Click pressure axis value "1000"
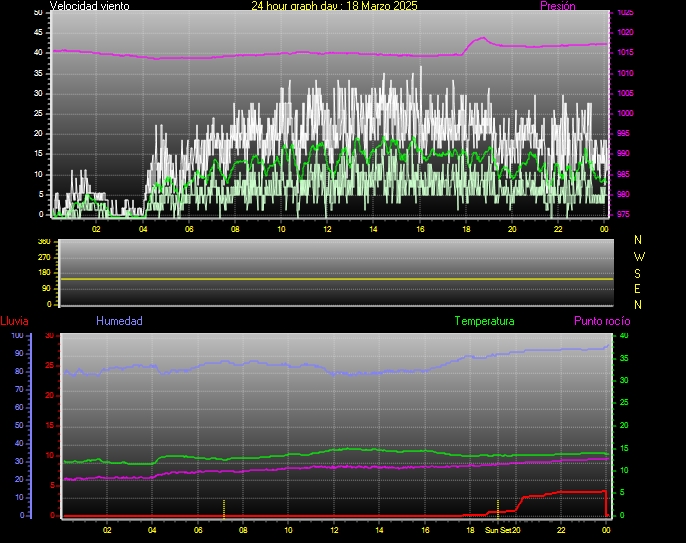The image size is (686, 543). 625,113
